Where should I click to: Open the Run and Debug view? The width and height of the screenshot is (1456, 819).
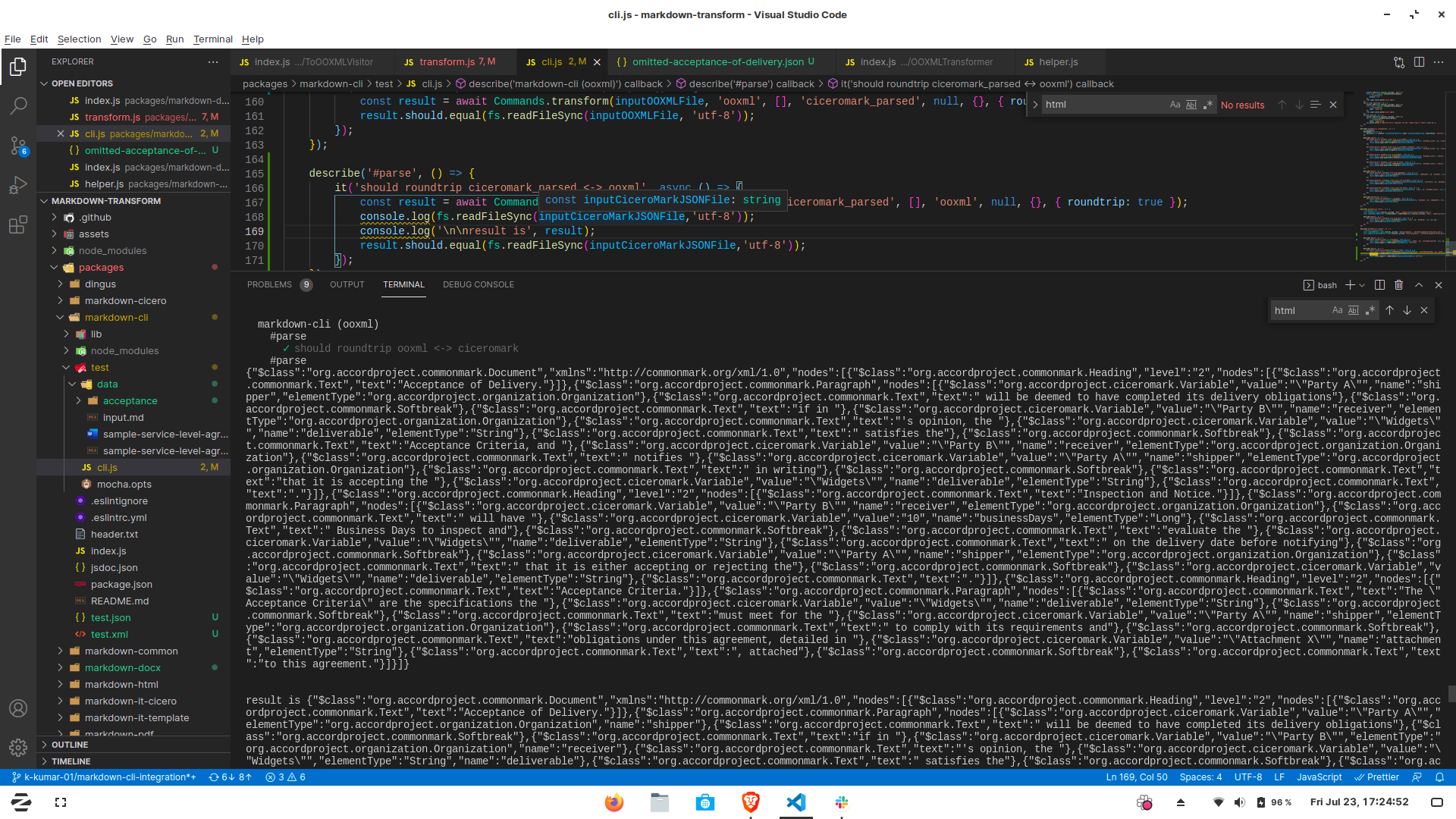18,185
